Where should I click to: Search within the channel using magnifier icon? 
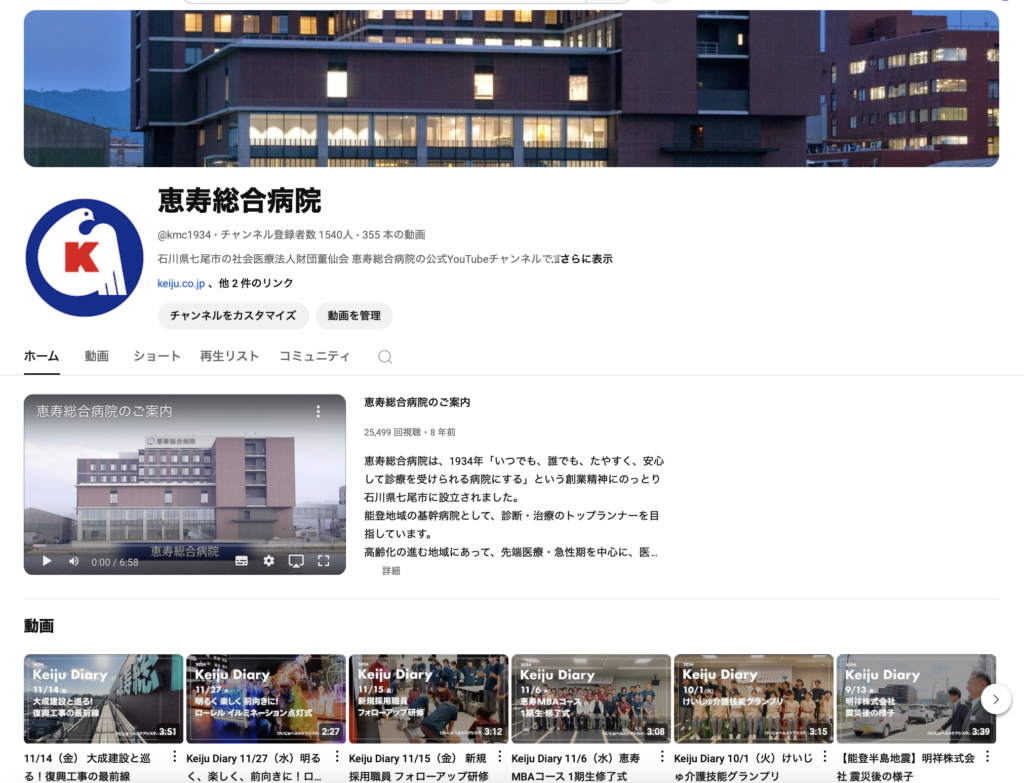coord(385,357)
